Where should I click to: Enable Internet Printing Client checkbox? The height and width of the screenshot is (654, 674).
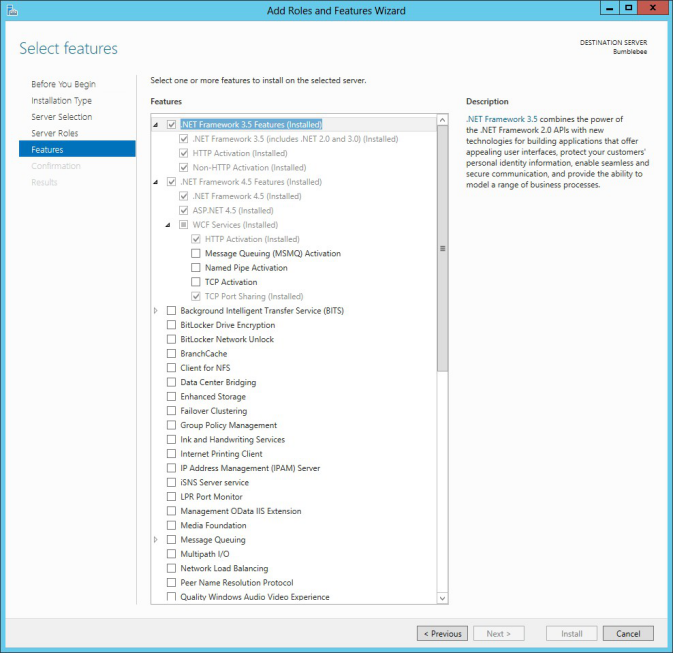(x=172, y=454)
